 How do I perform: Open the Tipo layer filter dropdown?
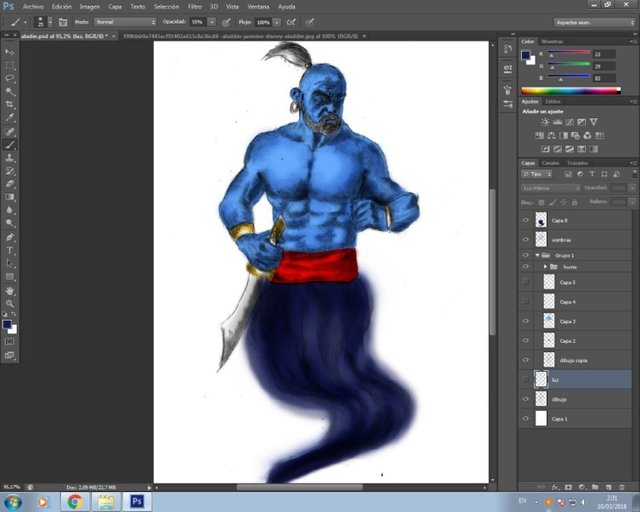coord(537,174)
